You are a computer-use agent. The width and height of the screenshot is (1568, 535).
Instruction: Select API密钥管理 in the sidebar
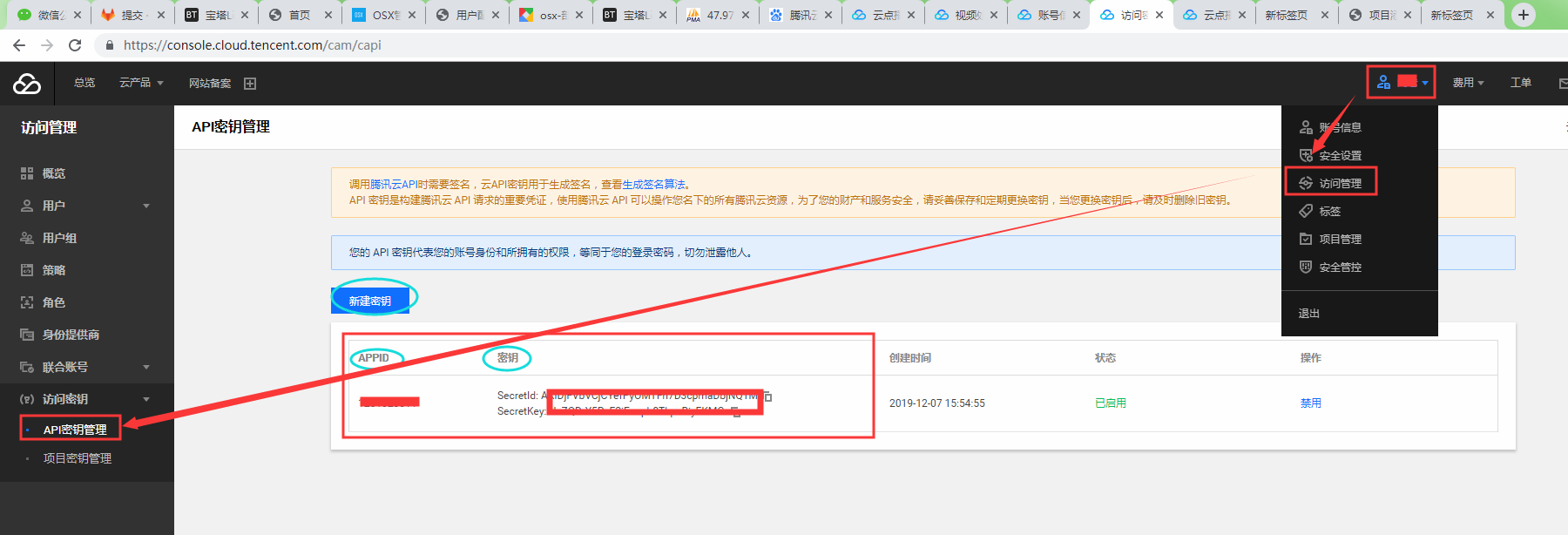point(75,429)
